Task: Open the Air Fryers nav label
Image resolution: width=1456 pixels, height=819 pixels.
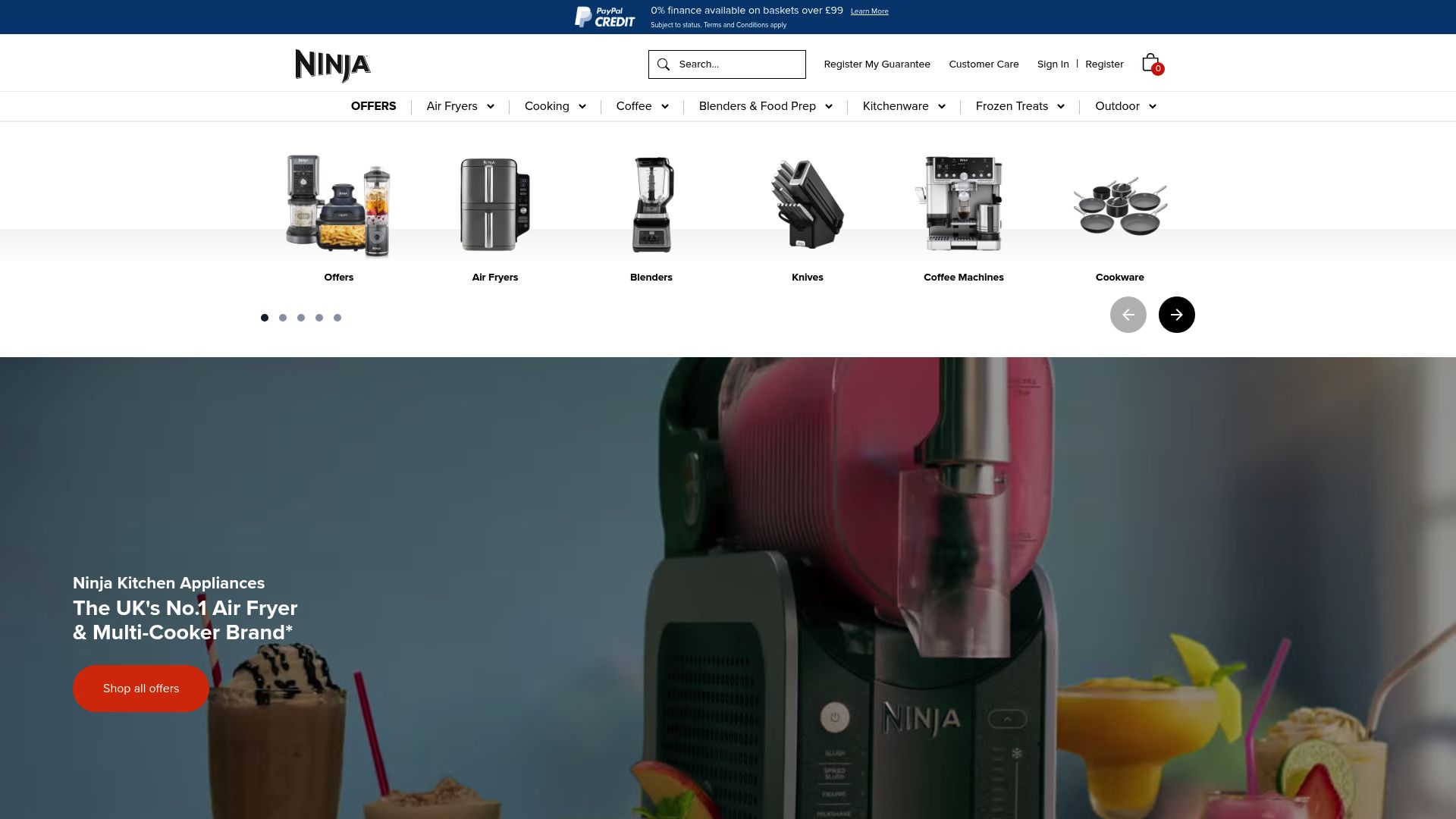Action: coord(452,106)
